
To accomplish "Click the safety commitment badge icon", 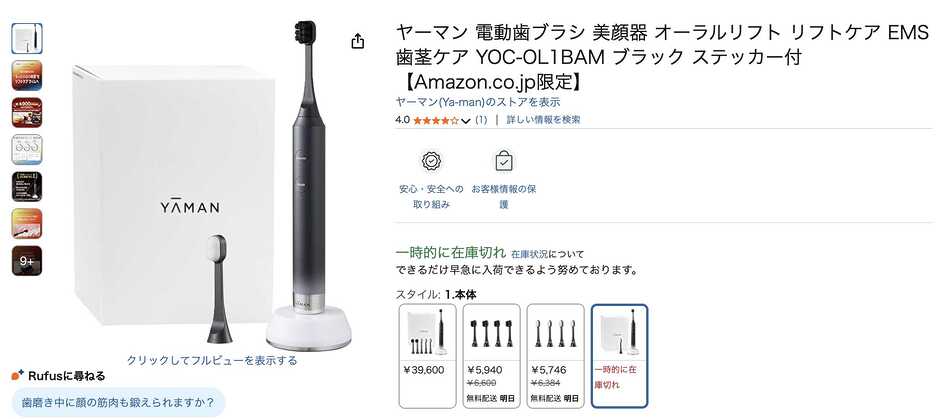I will click(x=431, y=161).
